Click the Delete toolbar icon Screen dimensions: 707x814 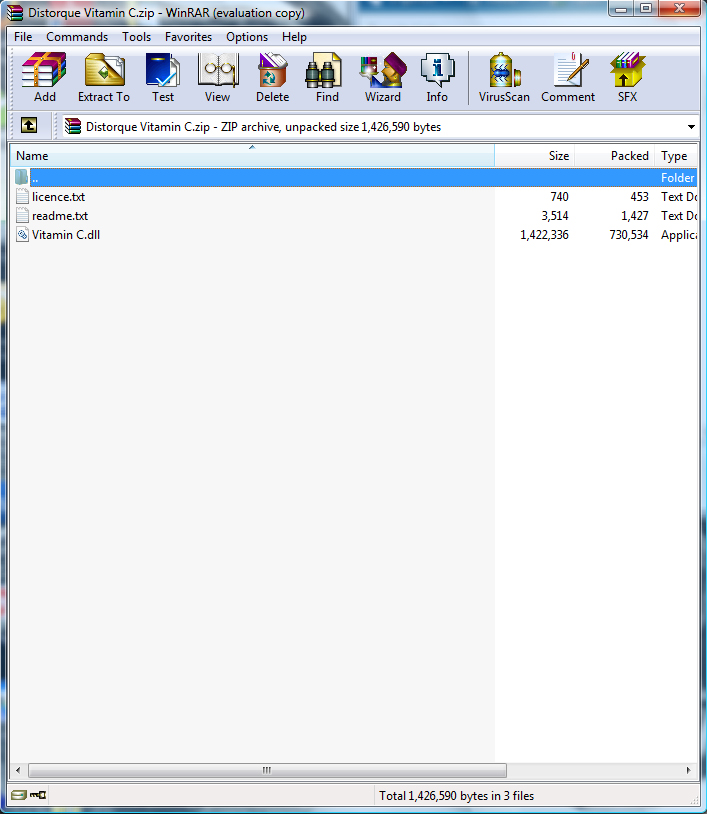tap(273, 77)
